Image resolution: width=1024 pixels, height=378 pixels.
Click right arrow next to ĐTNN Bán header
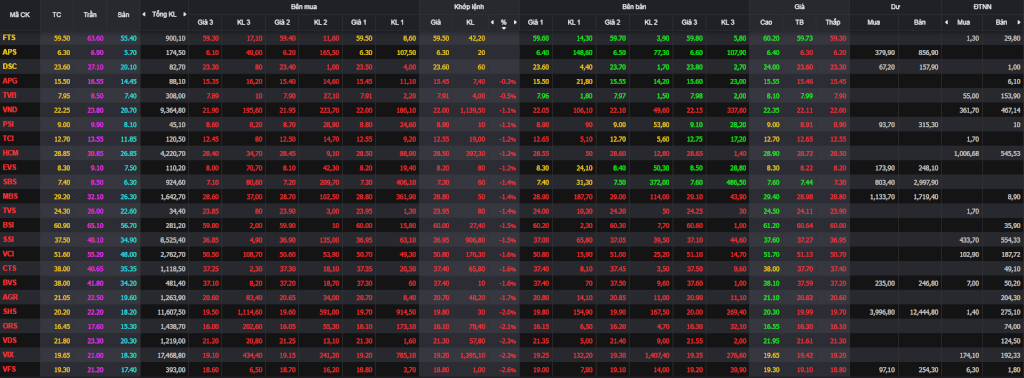tap(1020, 22)
